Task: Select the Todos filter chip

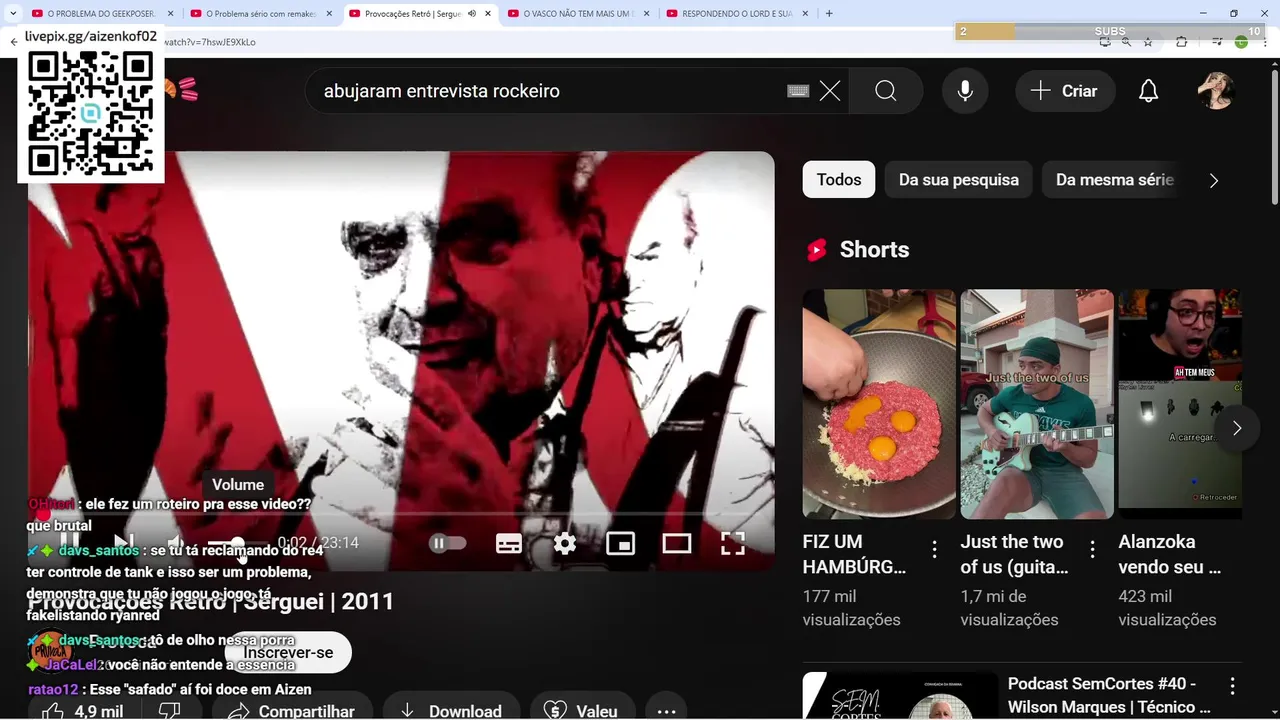Action: pyautogui.click(x=839, y=180)
